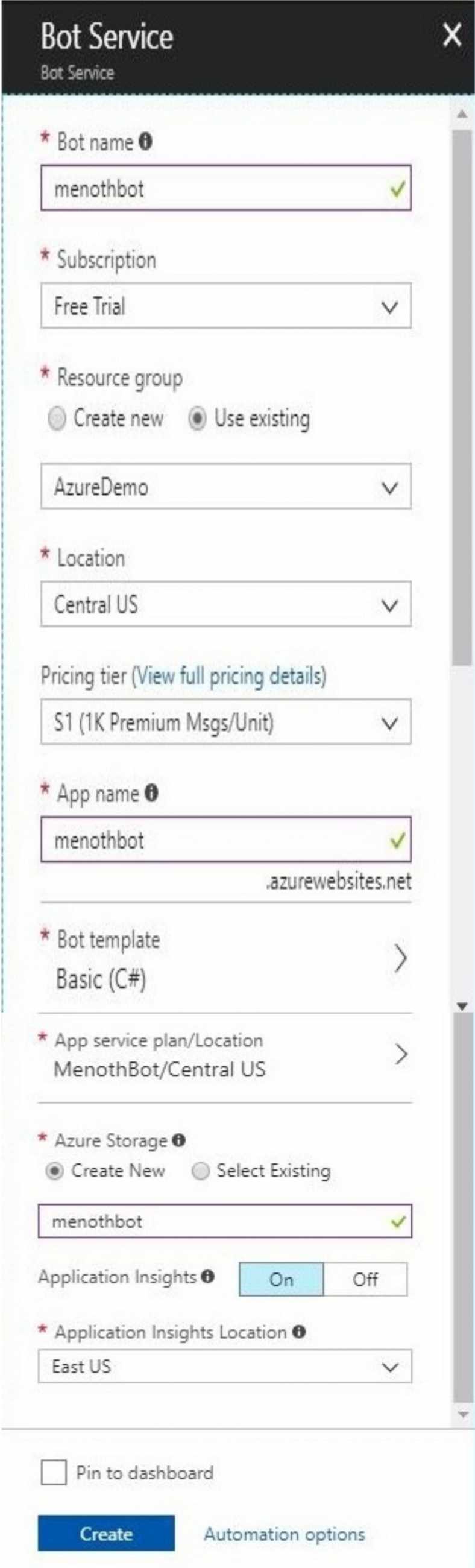This screenshot has height=1568, width=475.
Task: Click into the Bot name text field
Action: [225, 188]
